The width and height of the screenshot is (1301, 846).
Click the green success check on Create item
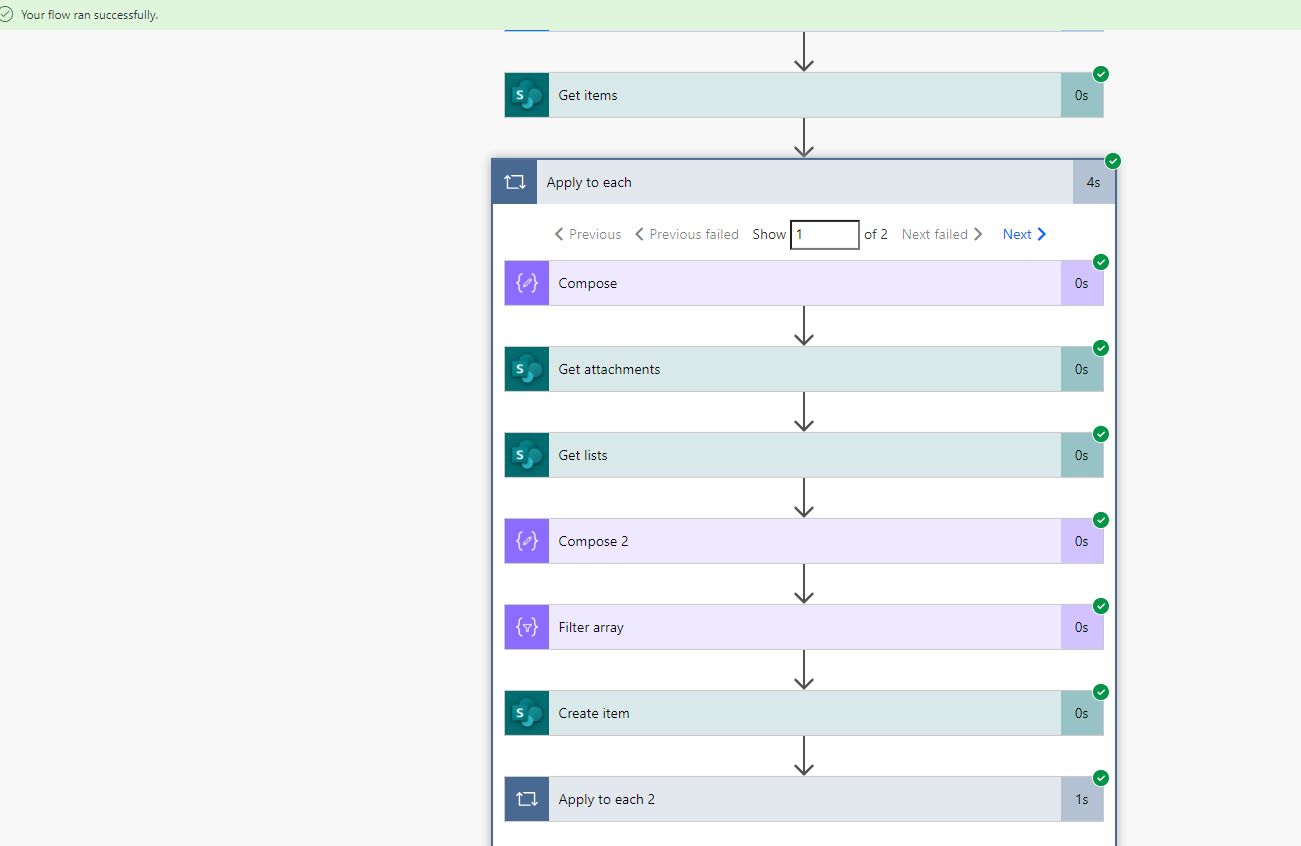[1101, 692]
